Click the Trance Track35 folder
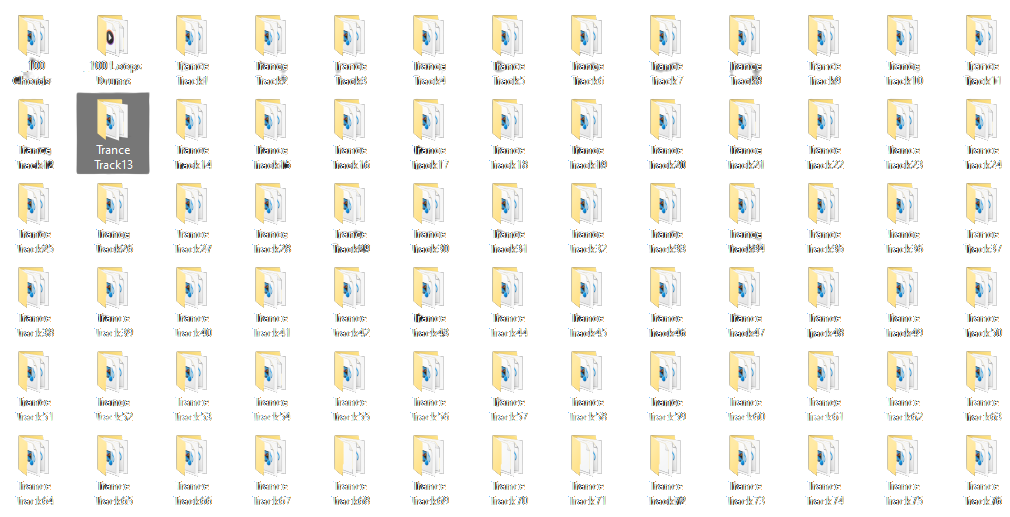This screenshot has width=1010, height=517. tap(824, 205)
